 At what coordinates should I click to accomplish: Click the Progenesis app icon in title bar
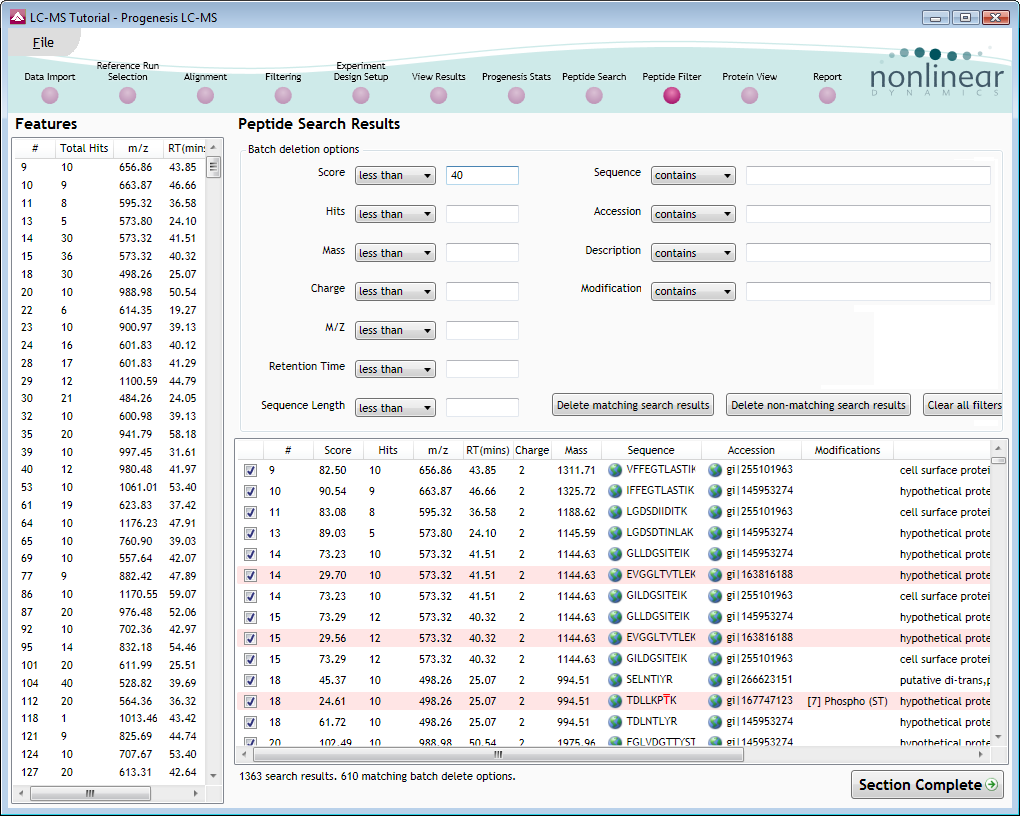coord(18,17)
